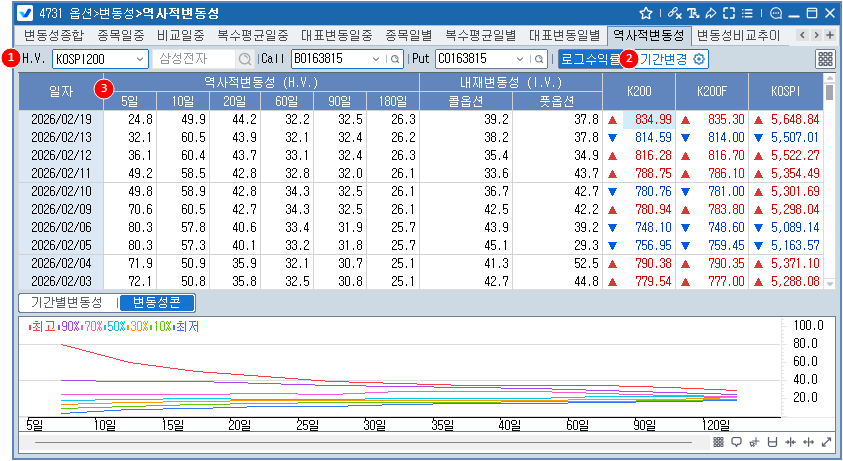Click the fullscreen capture icon in title bar
This screenshot has height=461, width=843.
click(728, 14)
